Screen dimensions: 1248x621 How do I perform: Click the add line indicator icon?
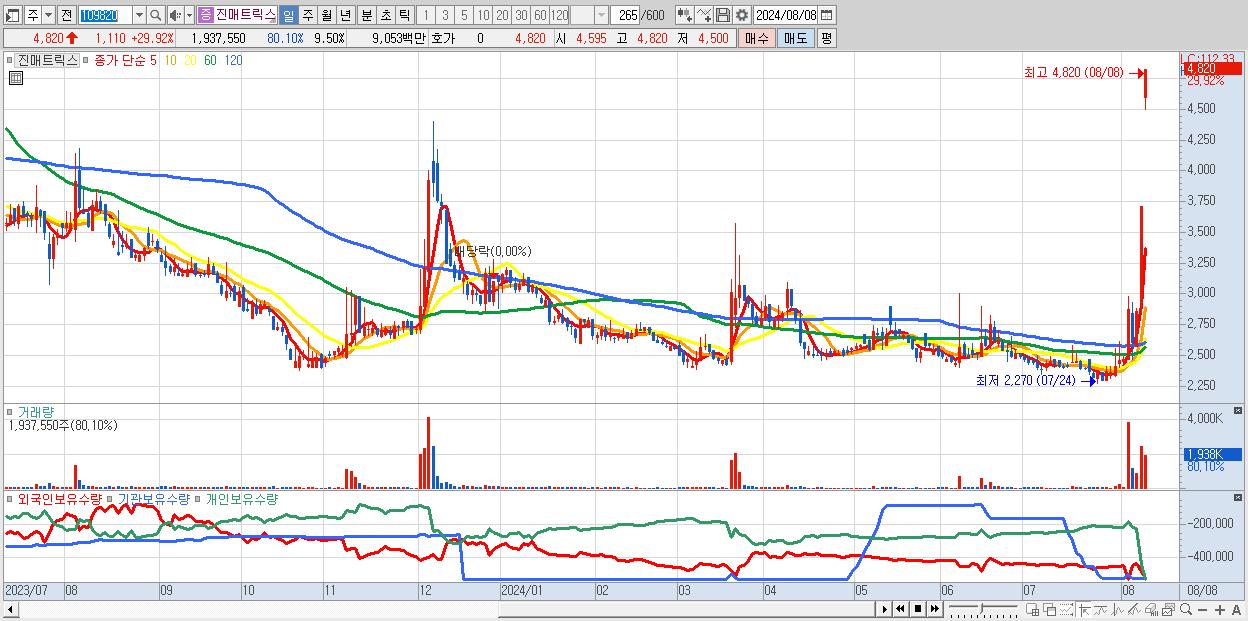pyautogui.click(x=704, y=15)
